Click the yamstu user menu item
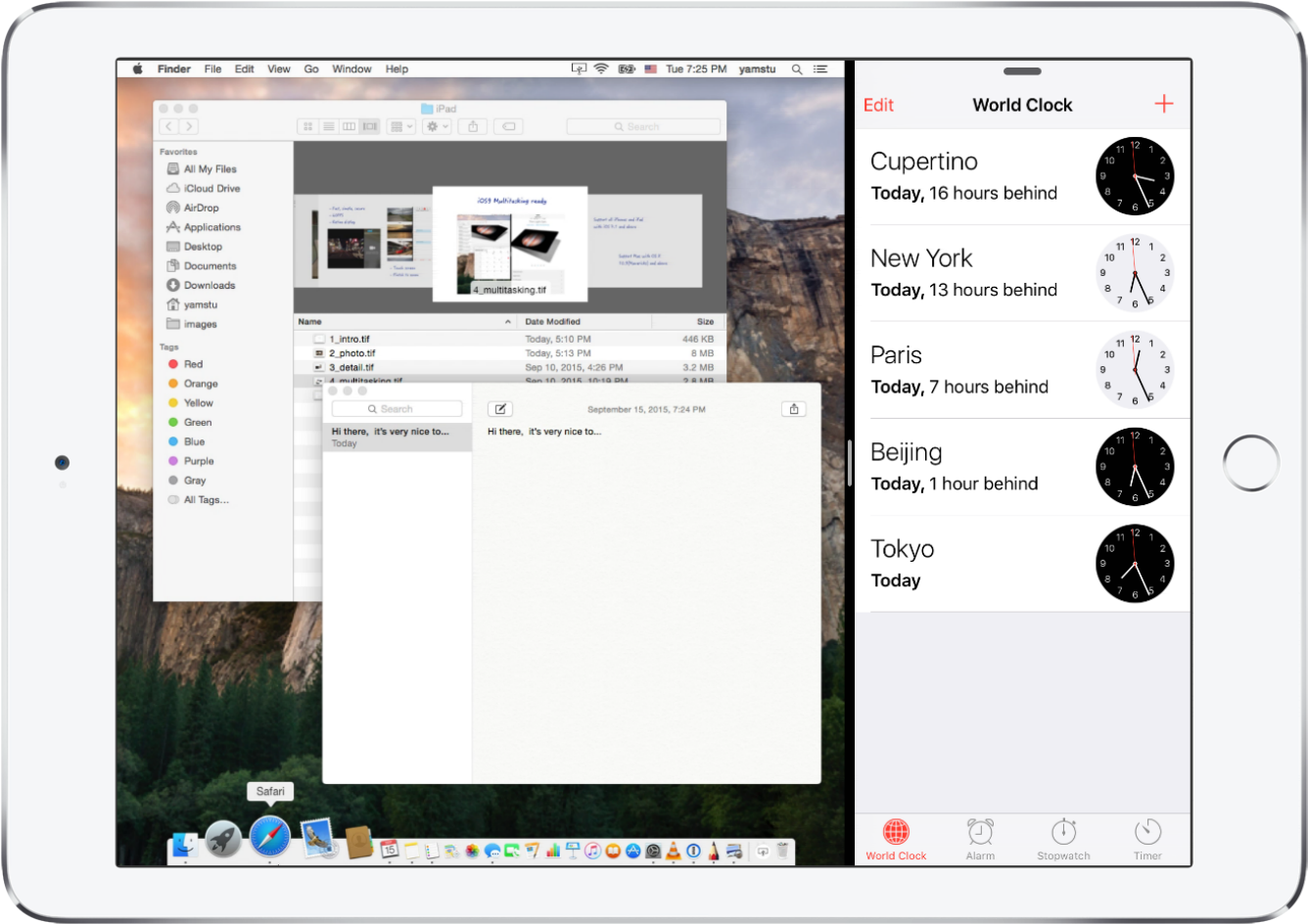Screen dimensions: 1308x924 [757, 69]
